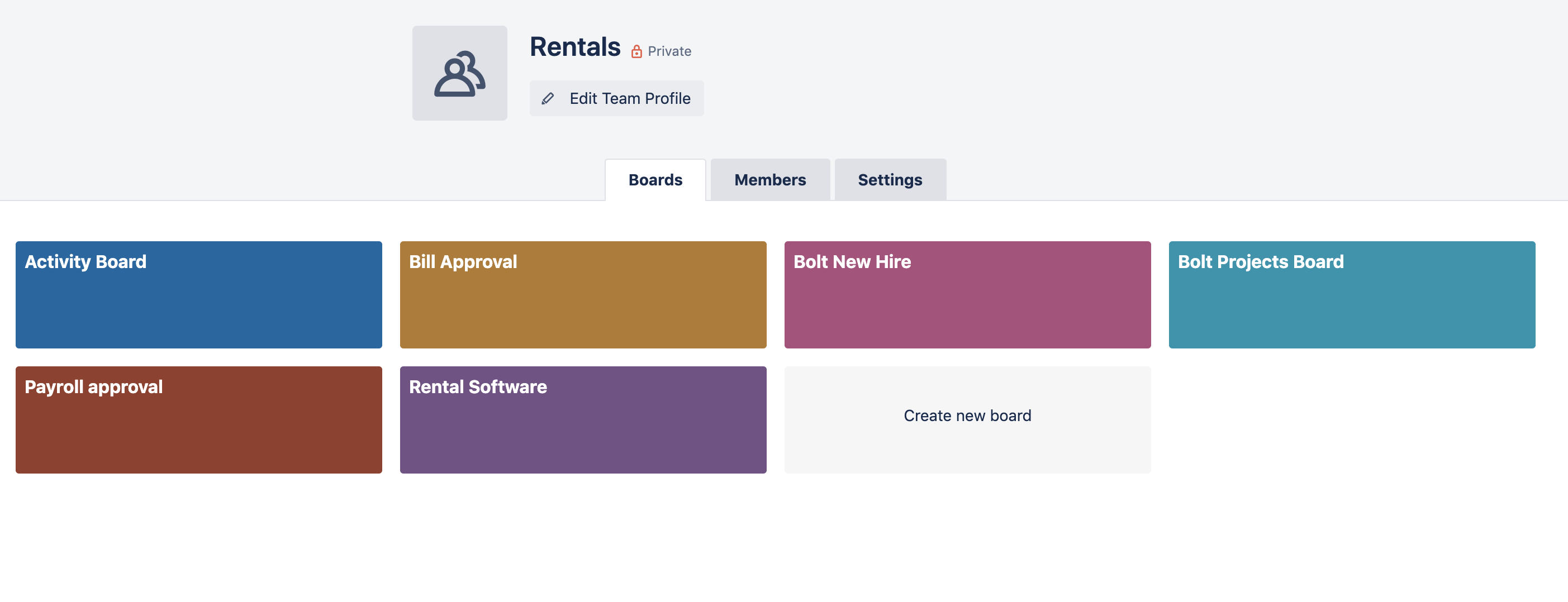1568x602 pixels.
Task: Click the Rentals team avatar icon
Action: [x=459, y=73]
